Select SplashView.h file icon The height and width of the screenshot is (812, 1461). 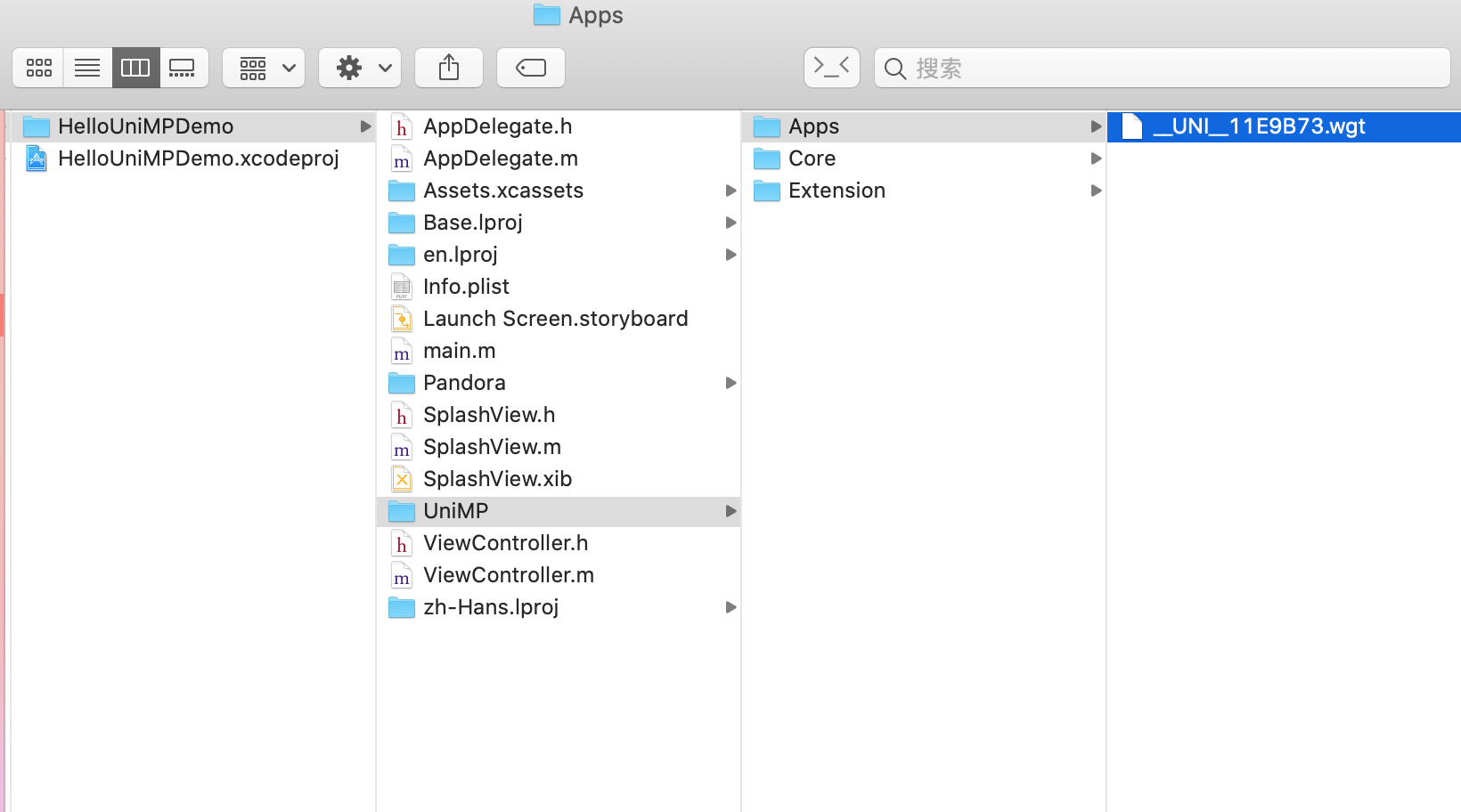pos(402,415)
